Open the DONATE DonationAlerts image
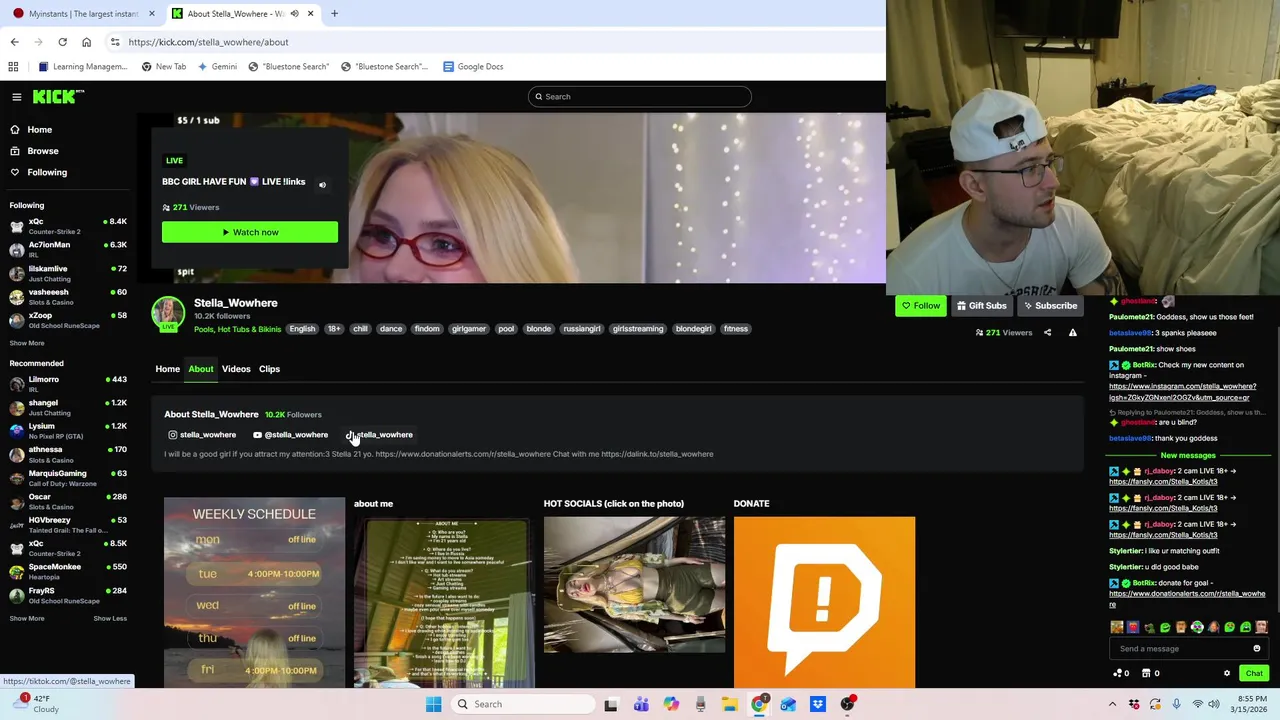Image resolution: width=1280 pixels, height=720 pixels. point(824,602)
